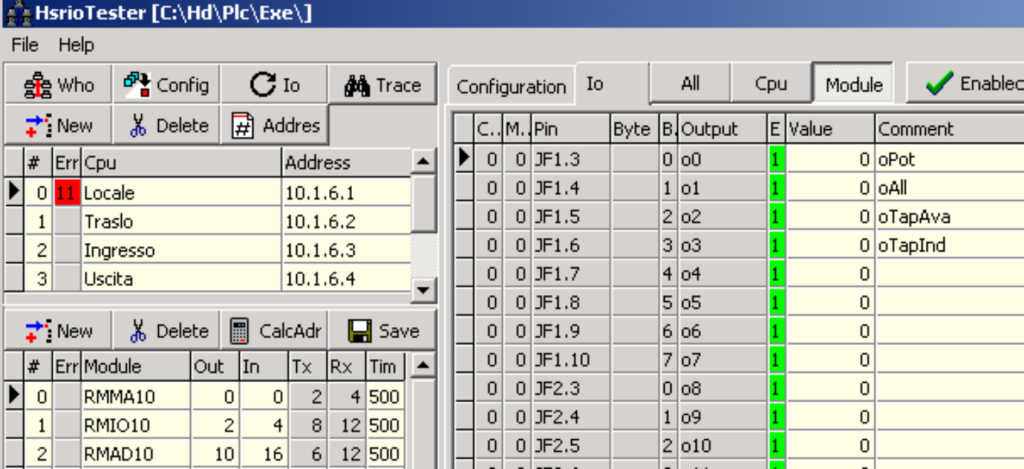1024x469 pixels.
Task: Click the Addres toolbar button
Action: point(276,125)
